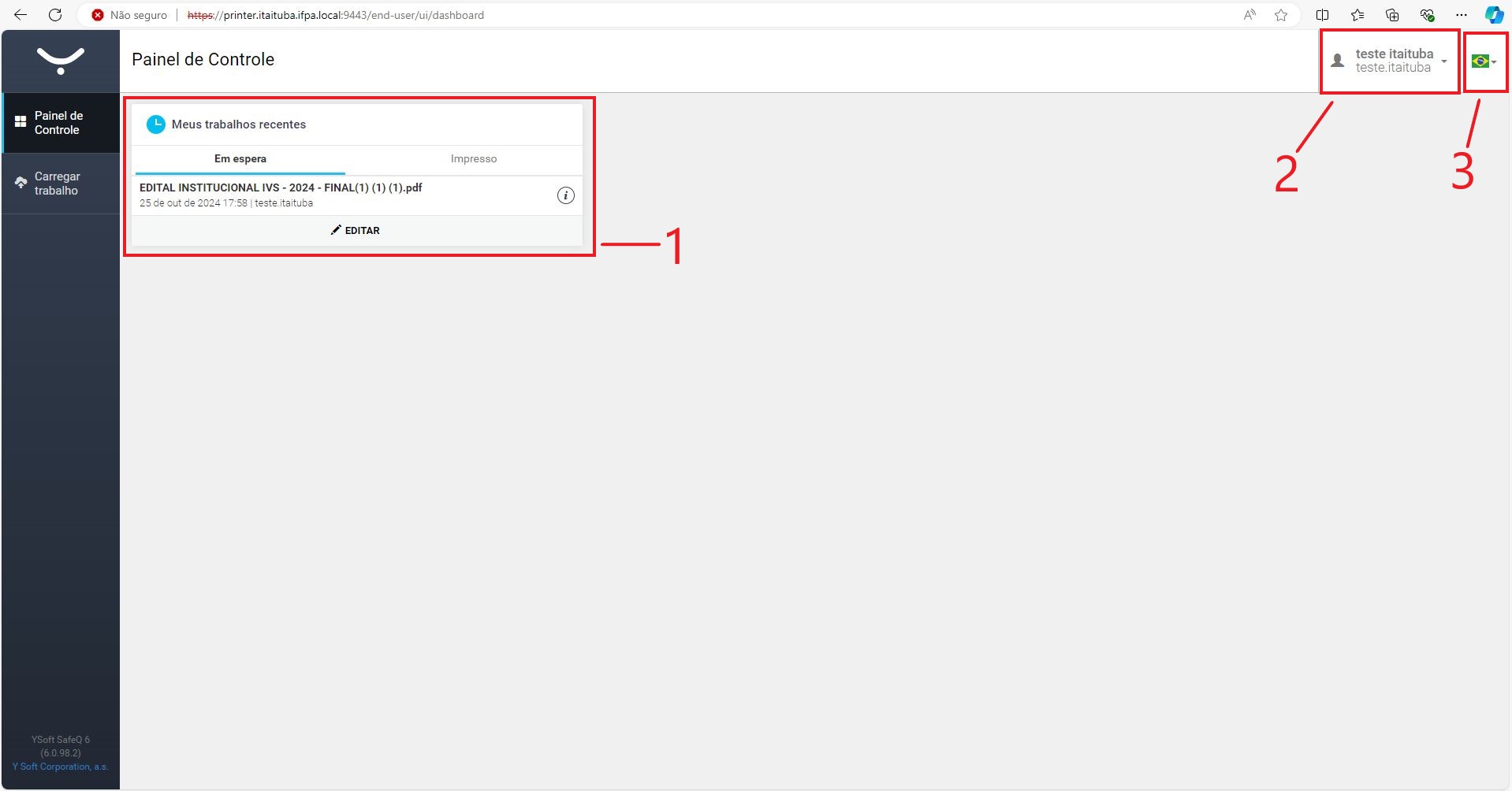
Task: Switch to the Em espera tab
Action: click(240, 159)
